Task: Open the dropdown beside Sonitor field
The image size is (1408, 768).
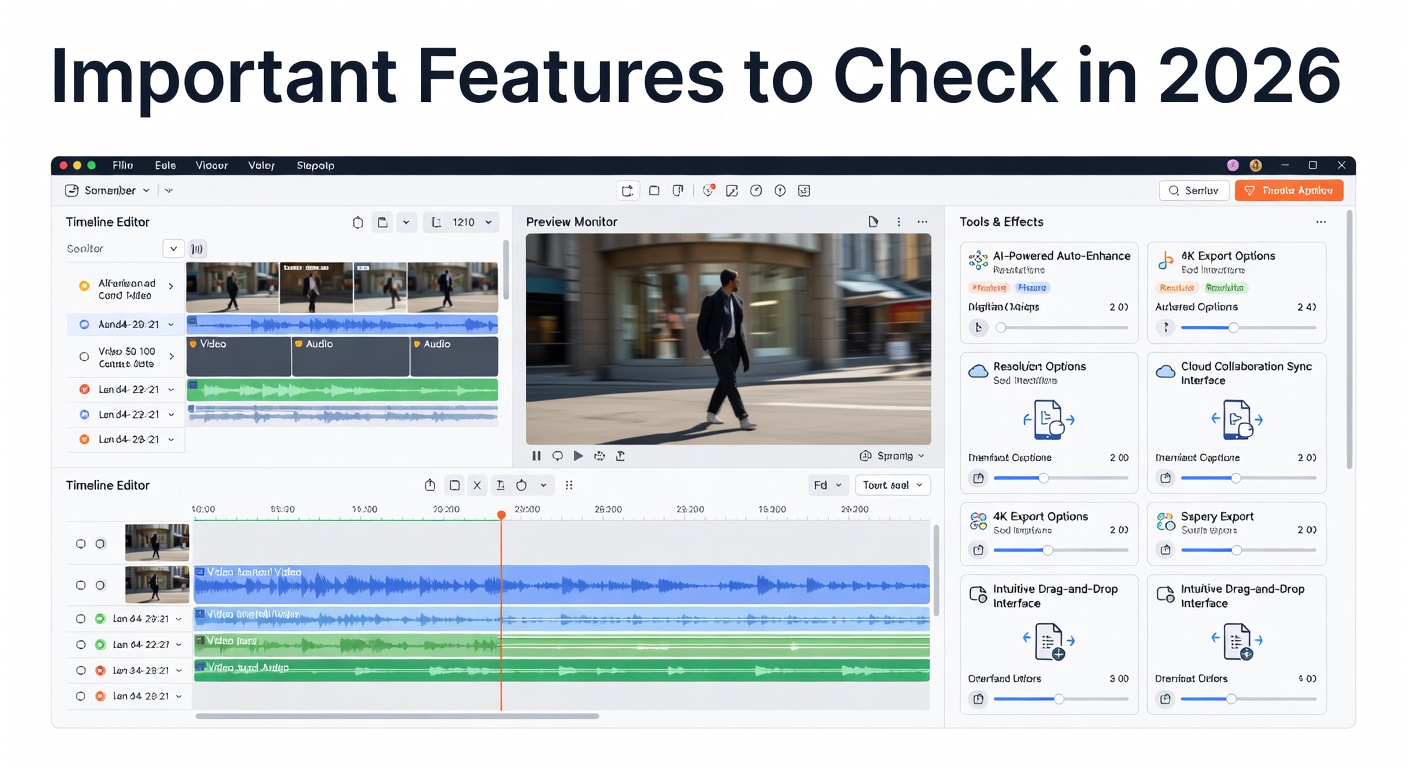Action: 173,249
